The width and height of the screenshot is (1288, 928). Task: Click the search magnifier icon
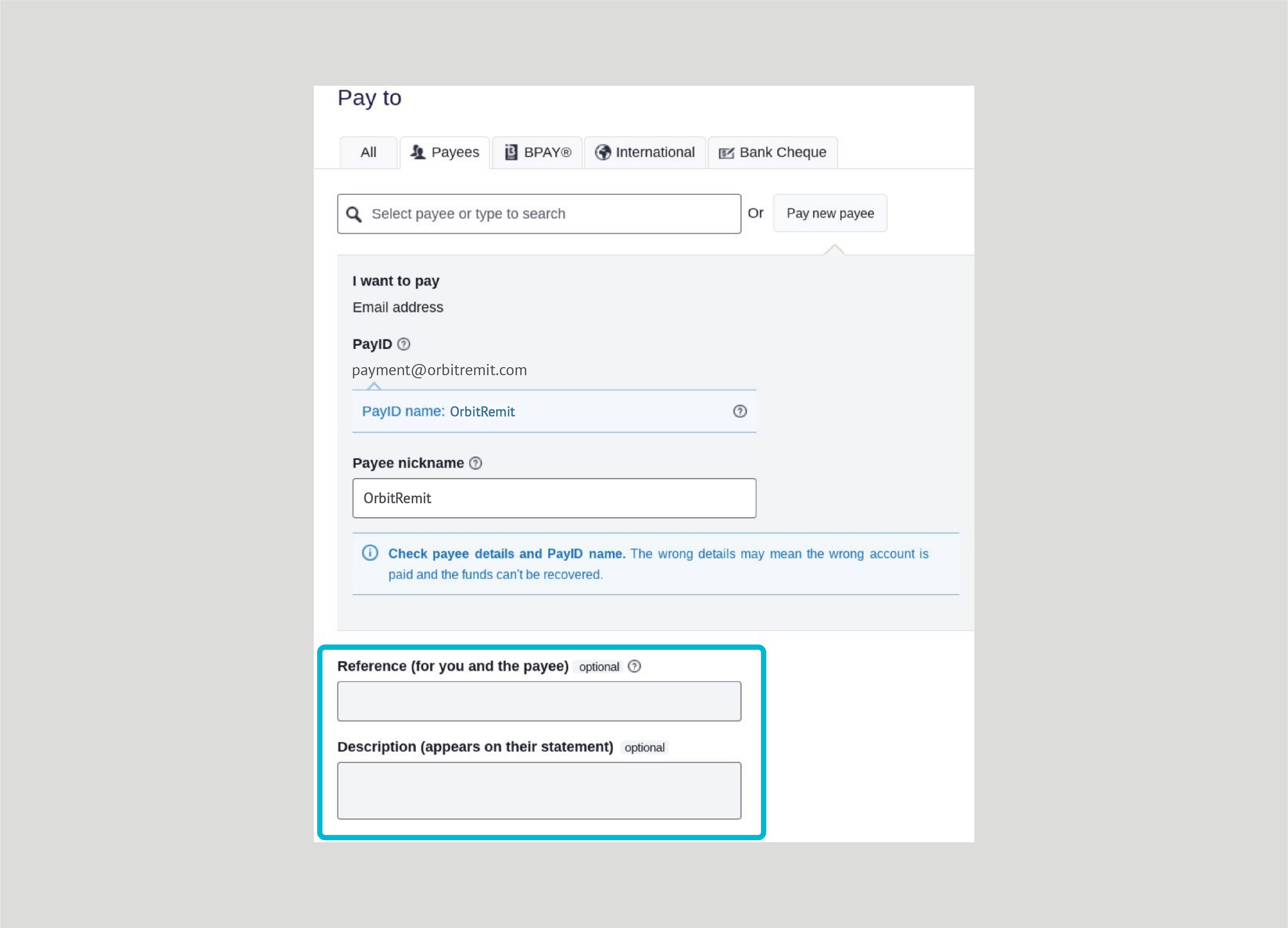pos(354,214)
